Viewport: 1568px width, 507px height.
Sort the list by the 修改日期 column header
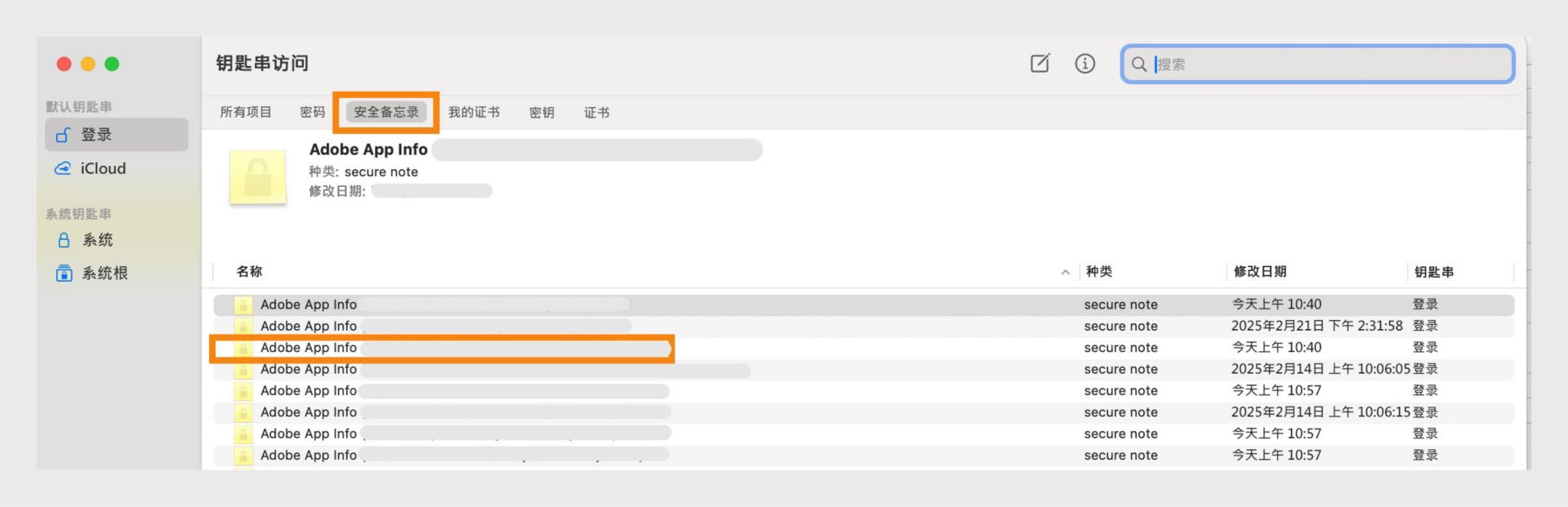pos(1259,272)
